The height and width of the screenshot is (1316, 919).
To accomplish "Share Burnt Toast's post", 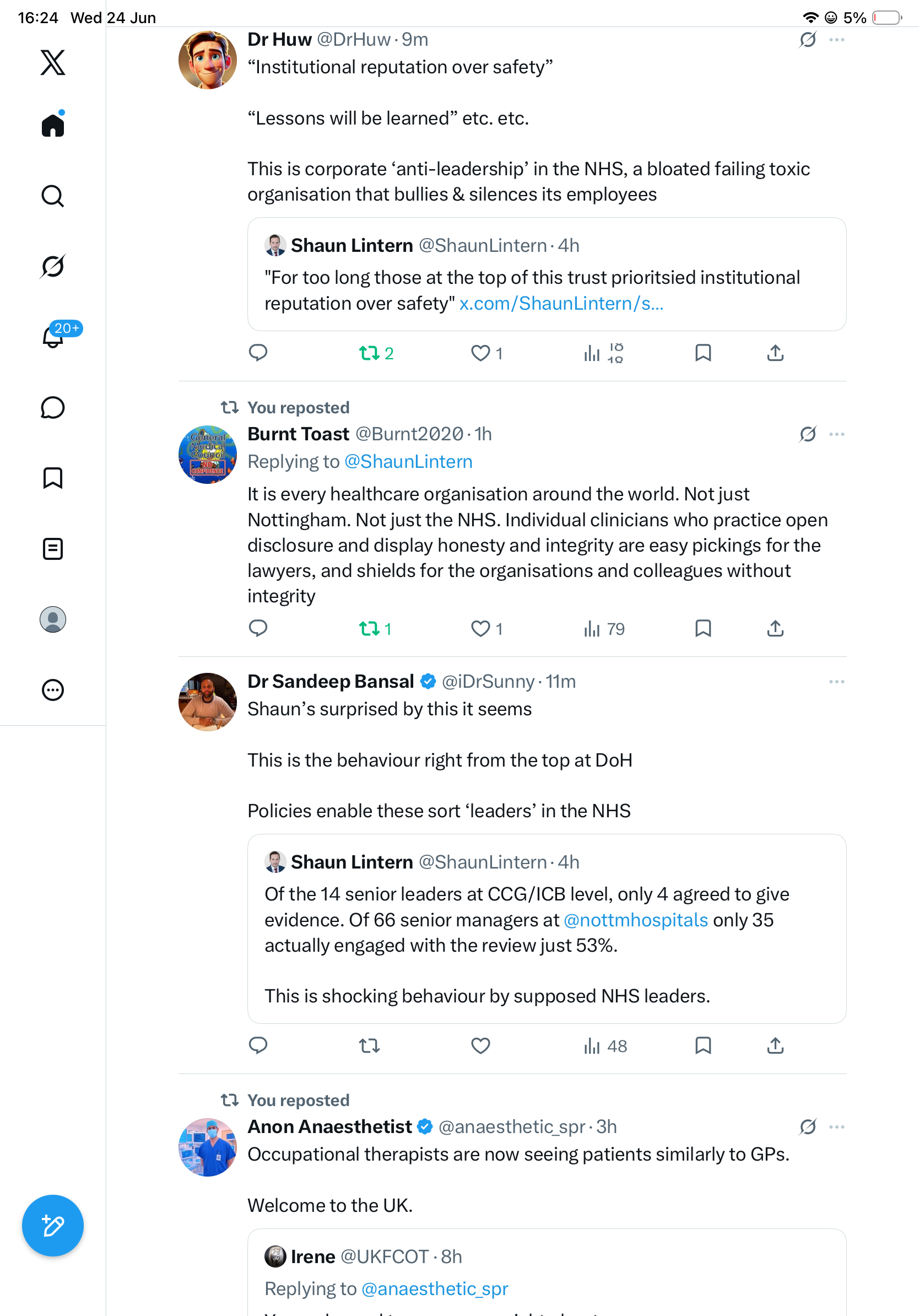I will (x=775, y=629).
